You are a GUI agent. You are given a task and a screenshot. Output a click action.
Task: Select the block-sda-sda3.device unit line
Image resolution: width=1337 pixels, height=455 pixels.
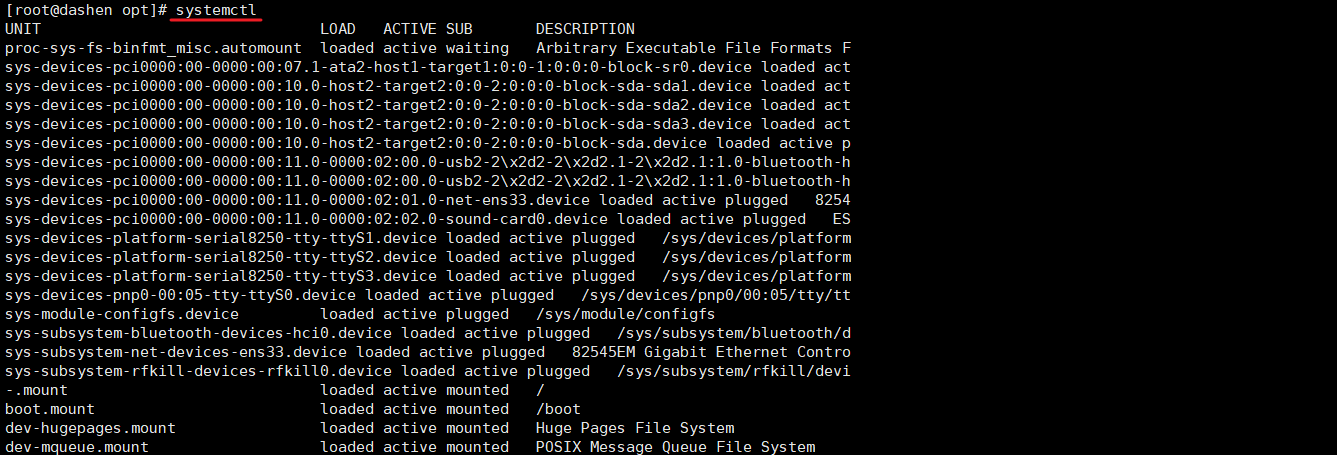427,124
